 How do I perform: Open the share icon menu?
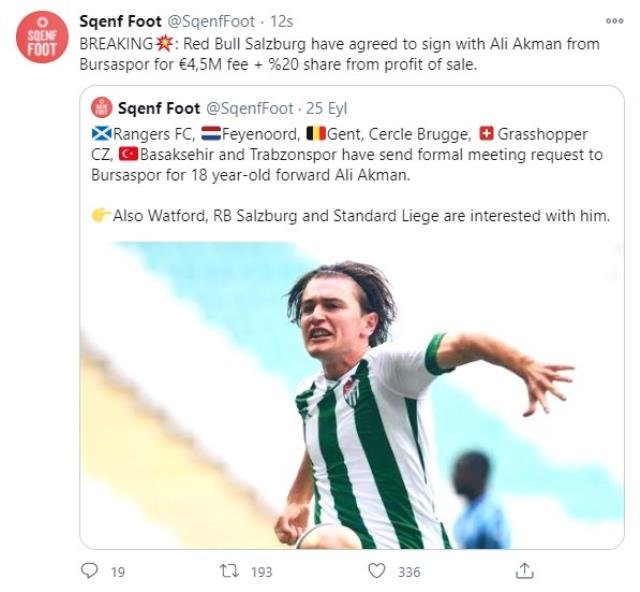[522, 570]
